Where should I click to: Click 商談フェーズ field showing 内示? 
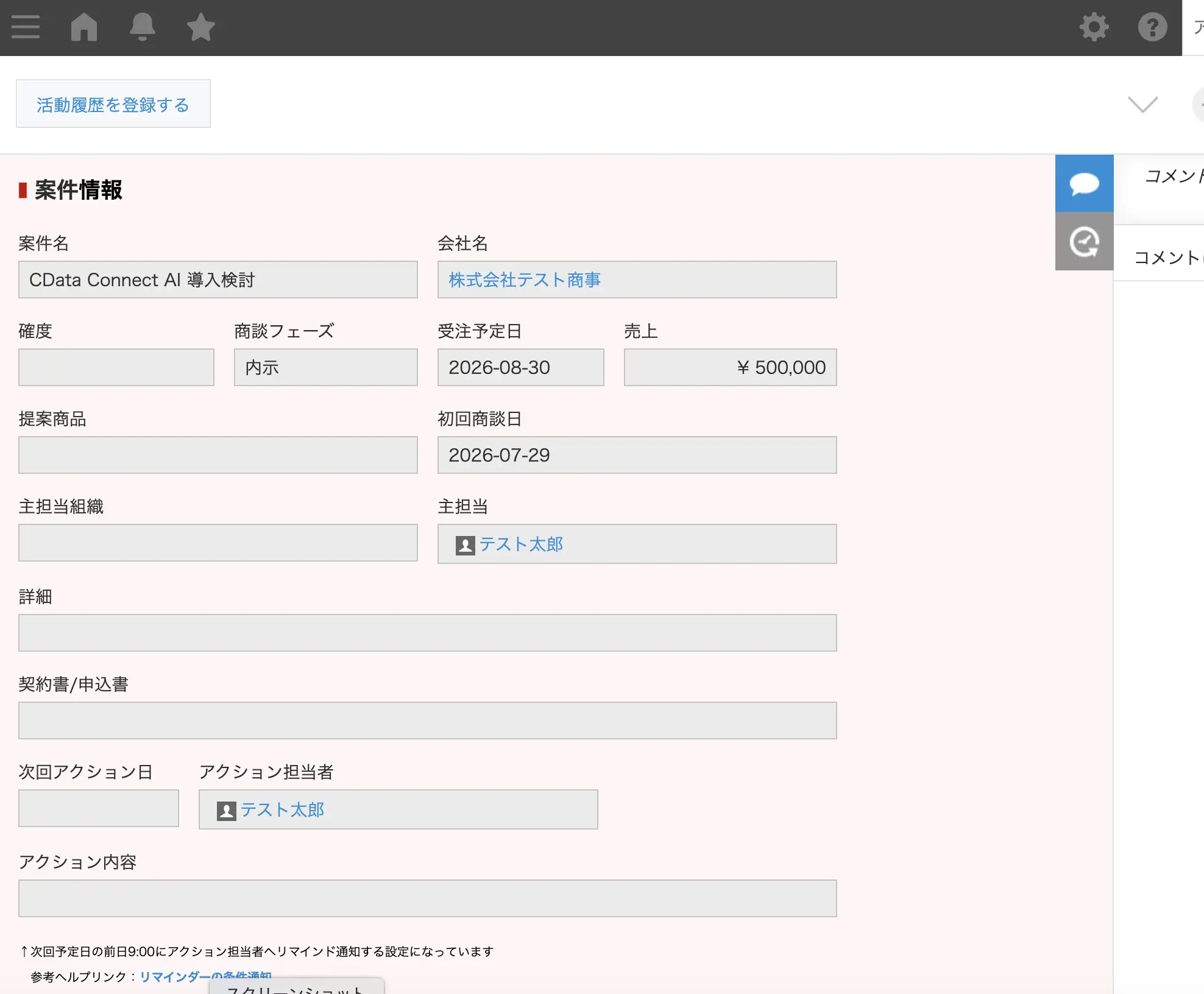click(326, 367)
